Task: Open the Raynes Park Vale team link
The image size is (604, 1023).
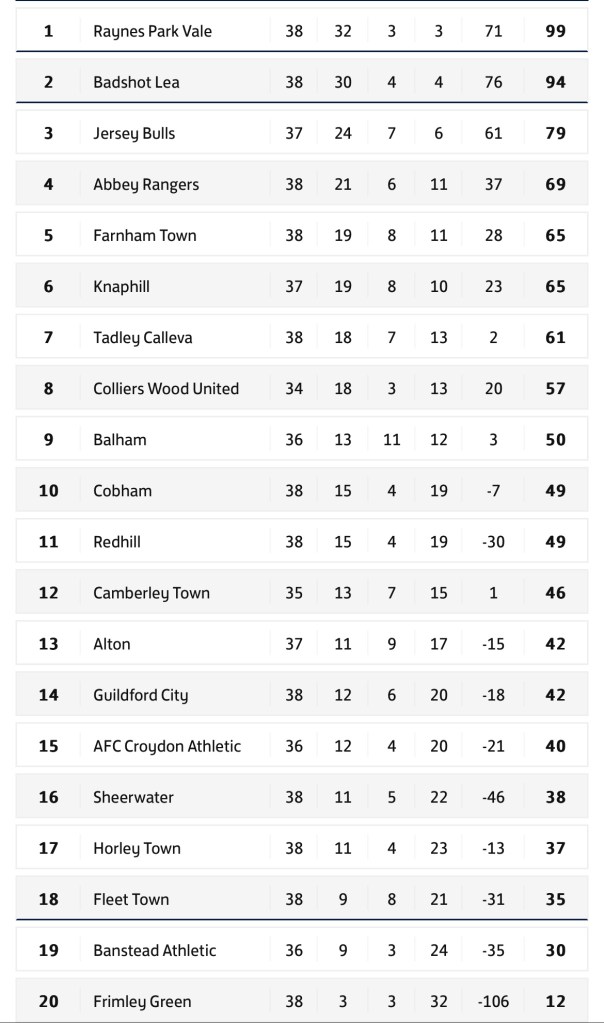Action: [x=152, y=31]
